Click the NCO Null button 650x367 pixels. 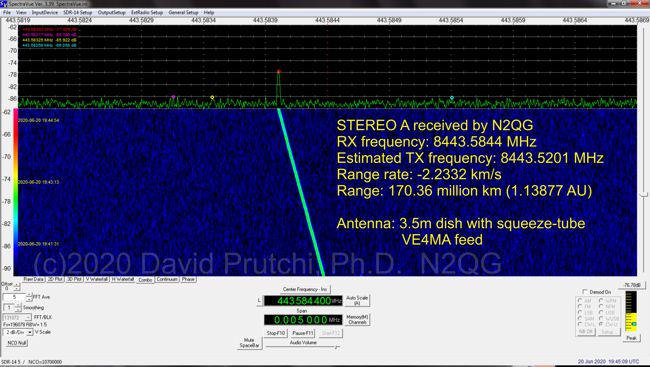(x=17, y=343)
